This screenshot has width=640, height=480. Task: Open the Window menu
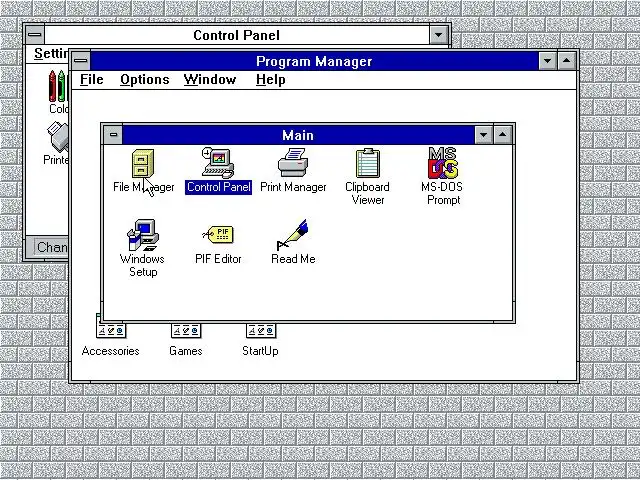[x=210, y=80]
